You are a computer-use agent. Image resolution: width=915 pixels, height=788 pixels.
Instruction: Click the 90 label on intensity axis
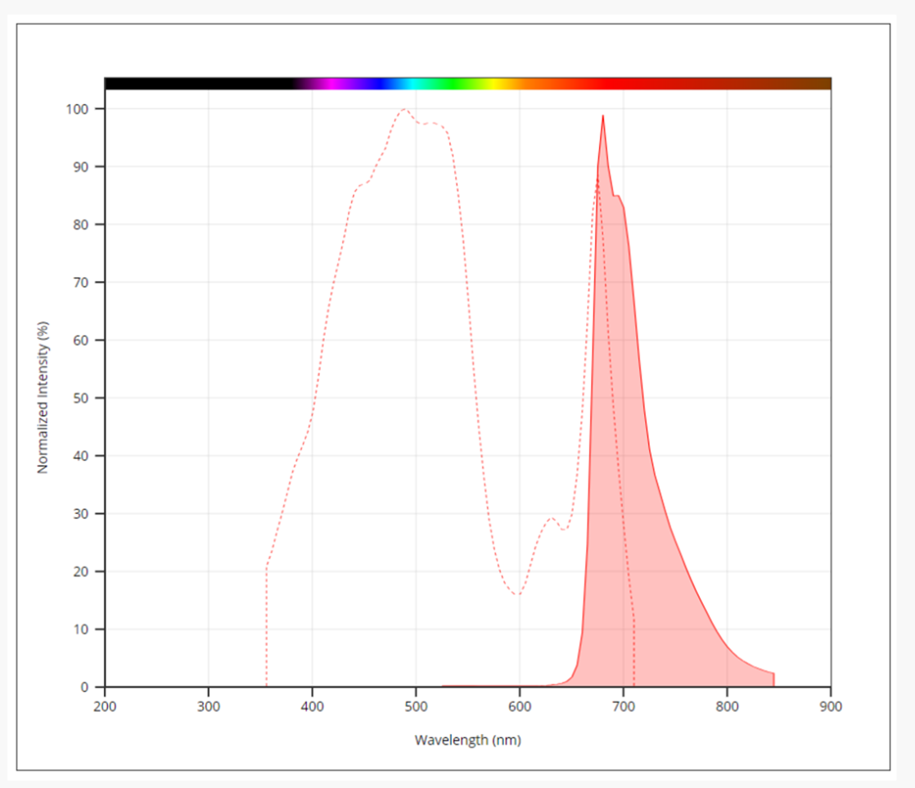pyautogui.click(x=81, y=167)
